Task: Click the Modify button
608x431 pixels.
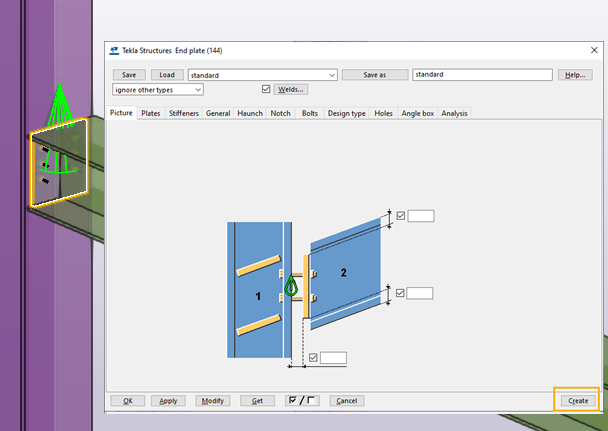Action: click(x=213, y=401)
